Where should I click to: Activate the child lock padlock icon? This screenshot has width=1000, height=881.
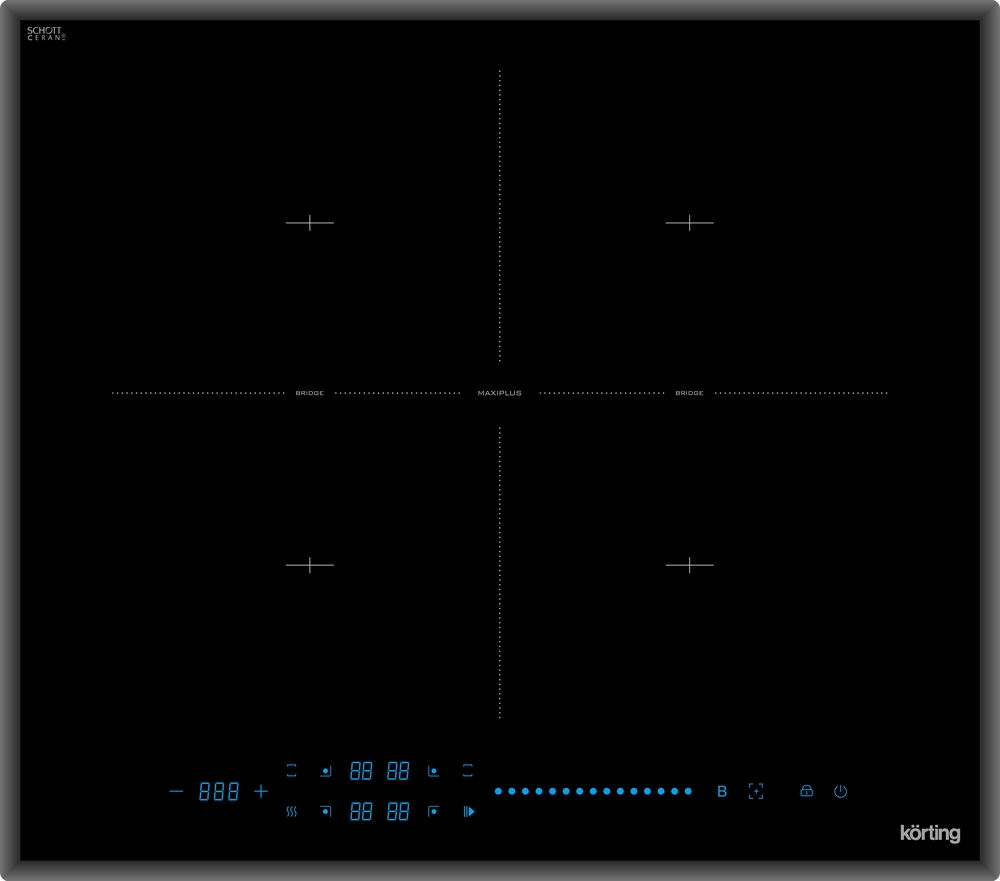click(806, 791)
